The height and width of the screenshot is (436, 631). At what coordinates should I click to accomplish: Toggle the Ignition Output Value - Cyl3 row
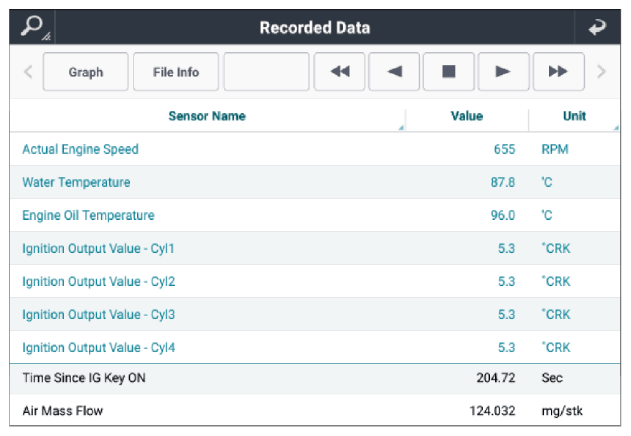coord(315,314)
